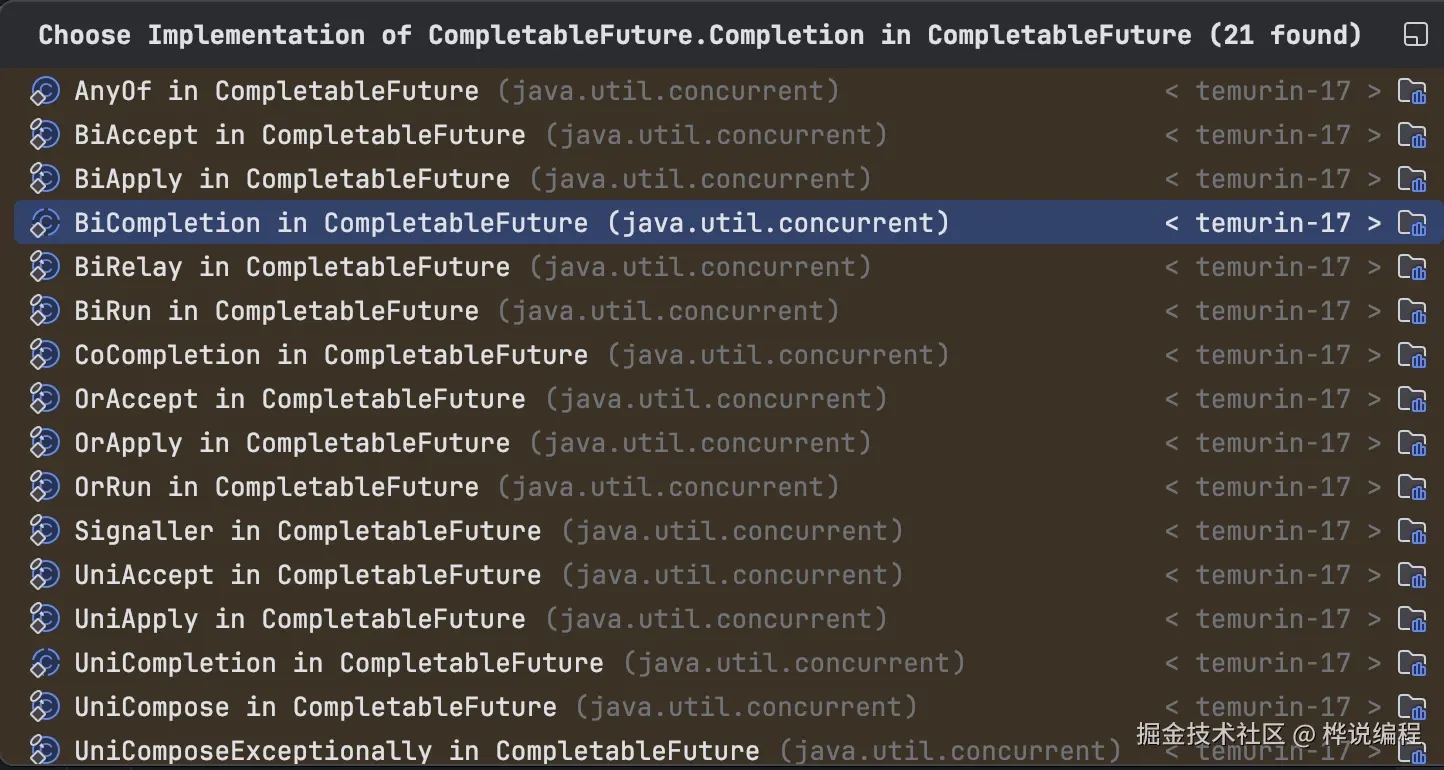Image resolution: width=1444 pixels, height=770 pixels.
Task: Click the open in Find tool window icon
Action: pos(1415,36)
